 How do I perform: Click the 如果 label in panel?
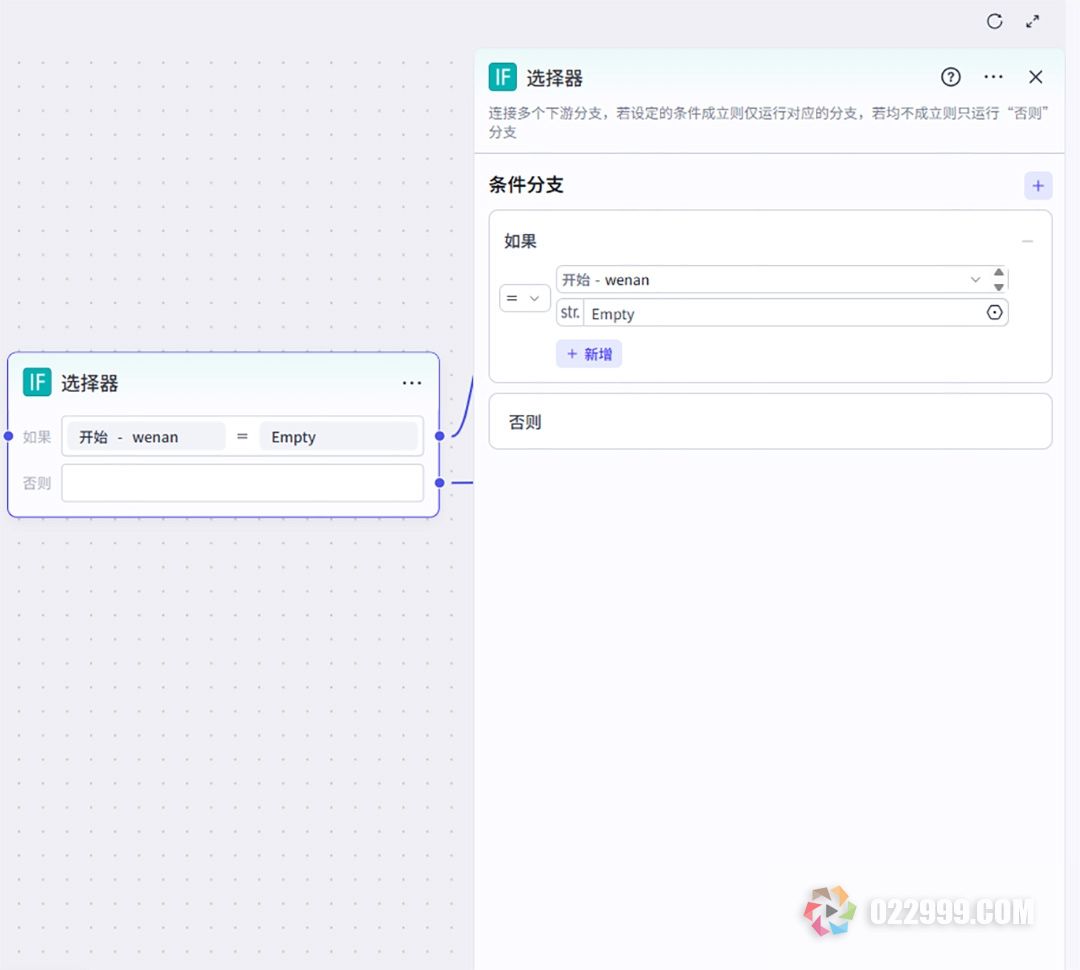520,241
